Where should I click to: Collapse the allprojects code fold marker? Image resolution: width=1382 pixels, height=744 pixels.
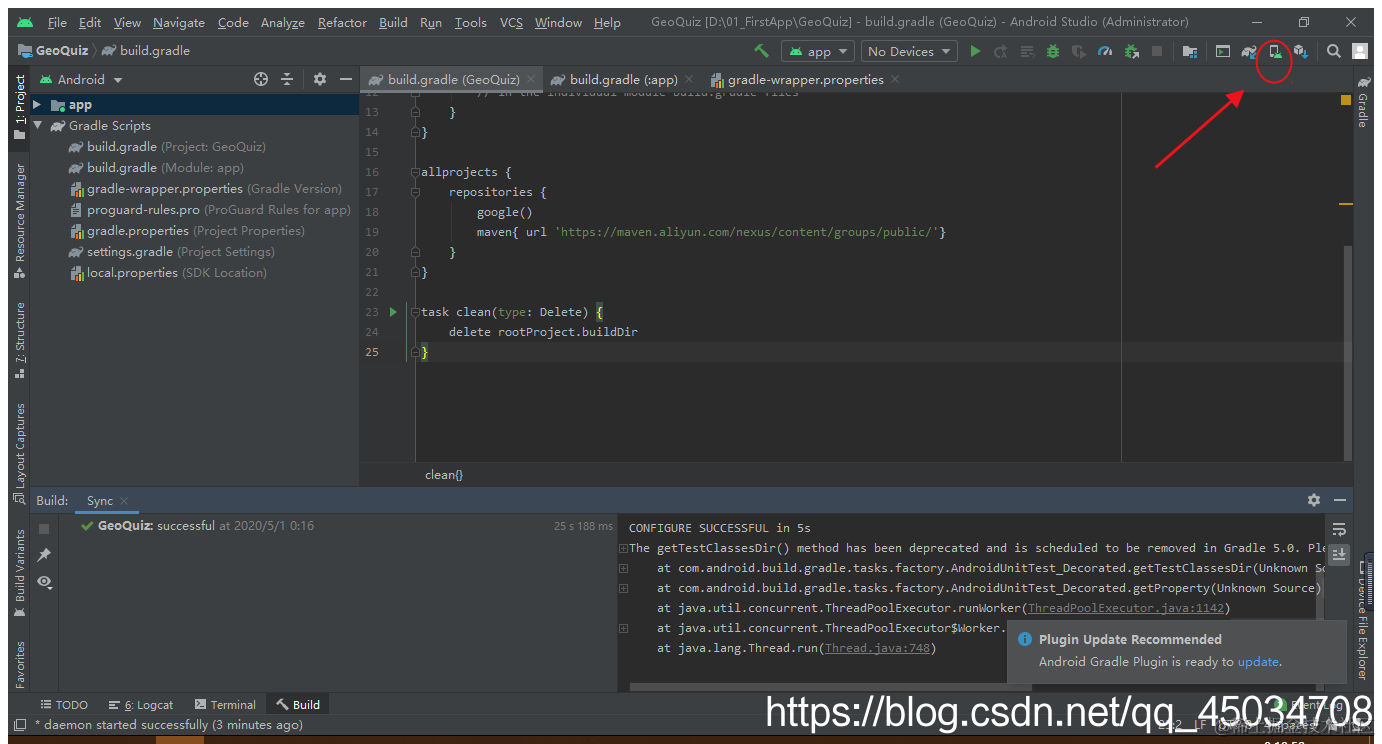click(415, 172)
